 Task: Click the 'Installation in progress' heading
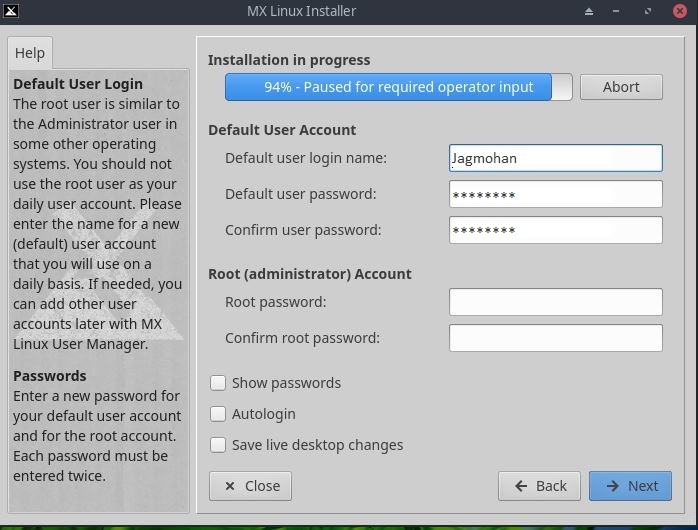(x=289, y=60)
